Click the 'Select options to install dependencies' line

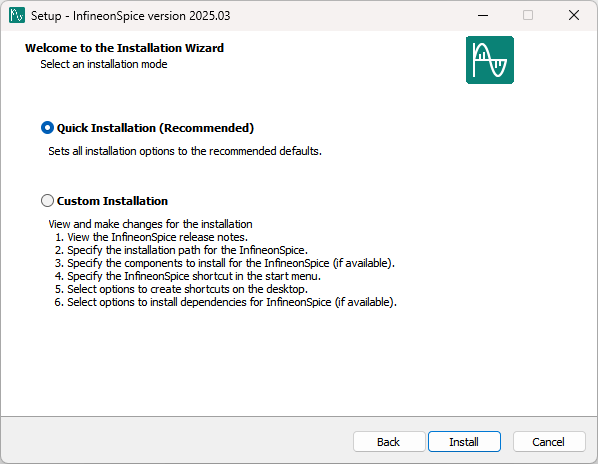tap(226, 302)
